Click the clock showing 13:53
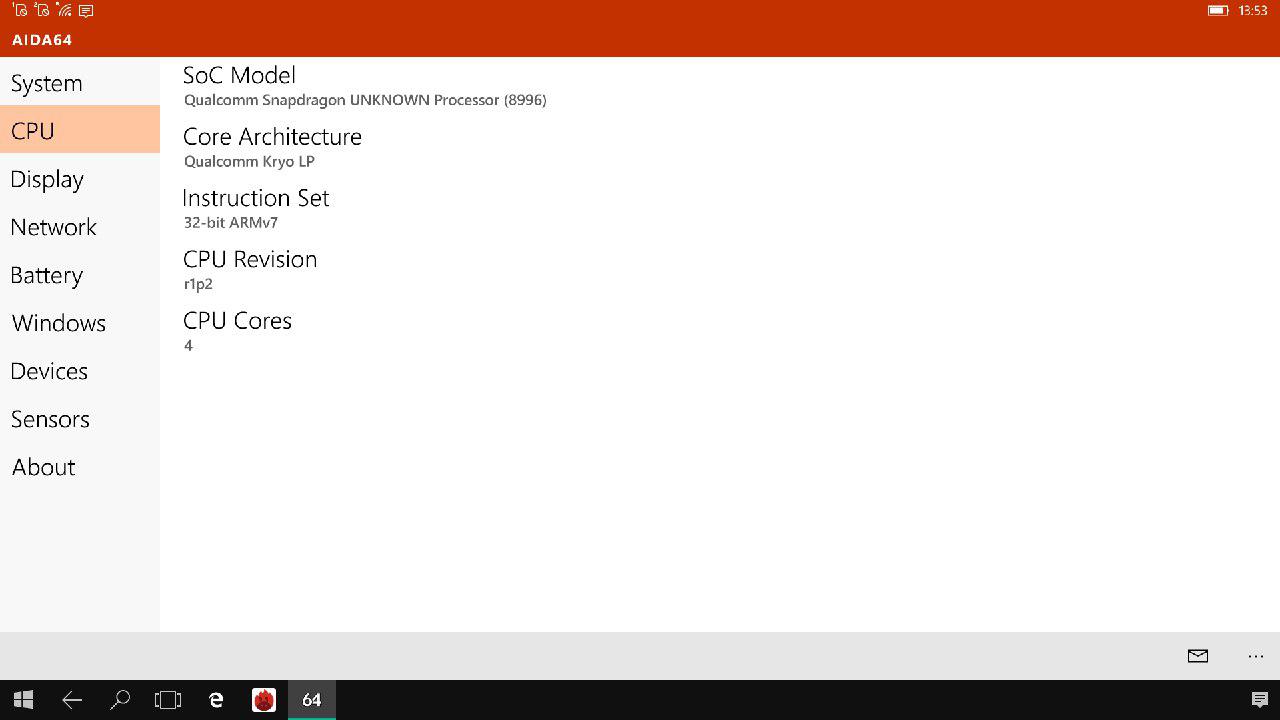1280x720 pixels. click(1253, 11)
